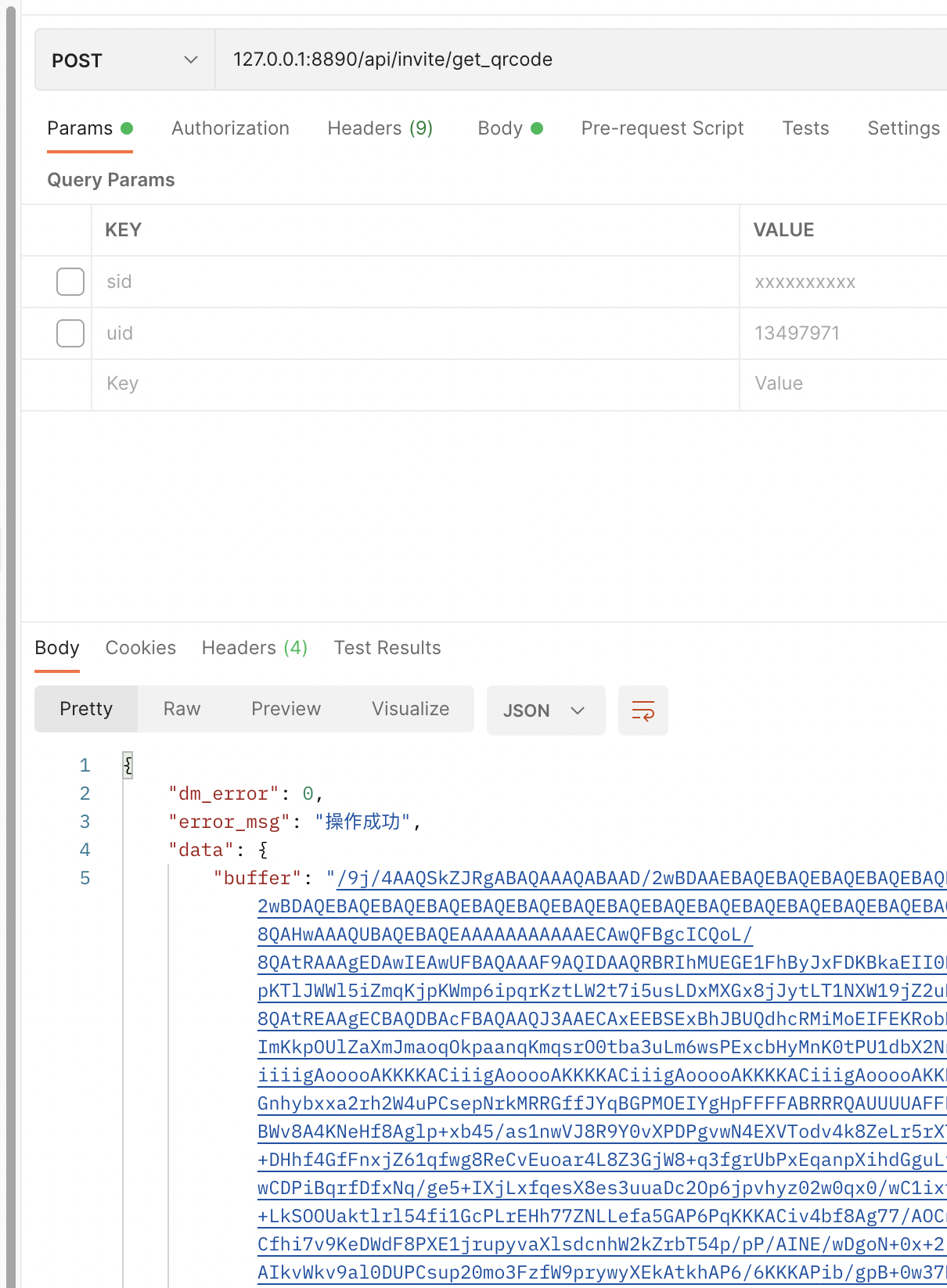Open the link starting Cfhi7v9KeDWdF8PXE1

point(602,1244)
